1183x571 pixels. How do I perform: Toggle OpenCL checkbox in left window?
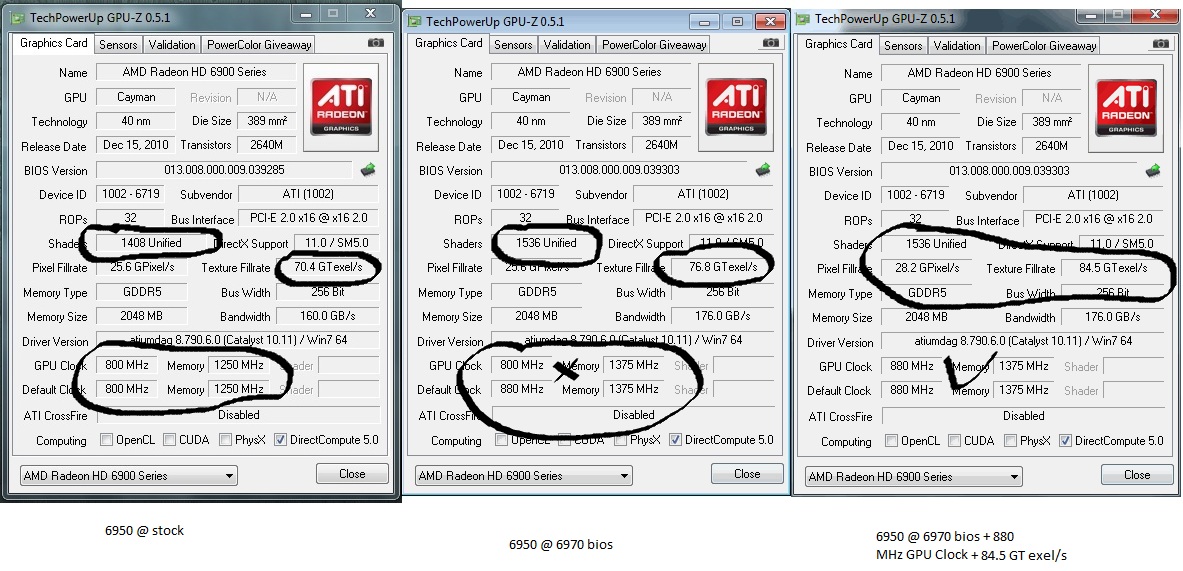(106, 439)
